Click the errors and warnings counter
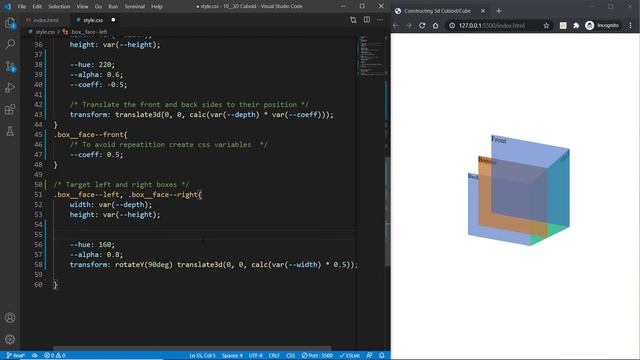 [55, 356]
